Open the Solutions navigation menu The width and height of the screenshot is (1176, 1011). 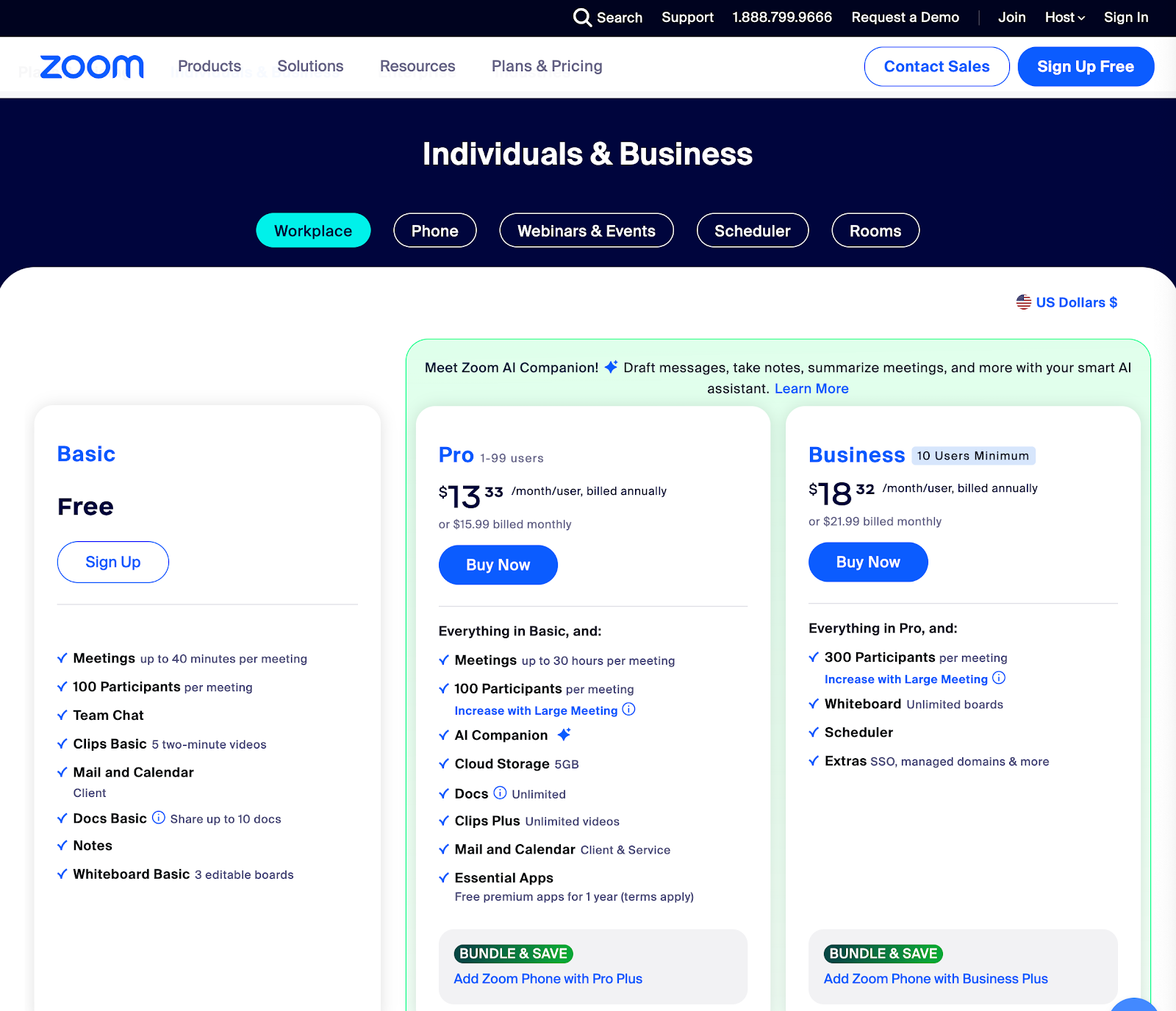coord(310,66)
